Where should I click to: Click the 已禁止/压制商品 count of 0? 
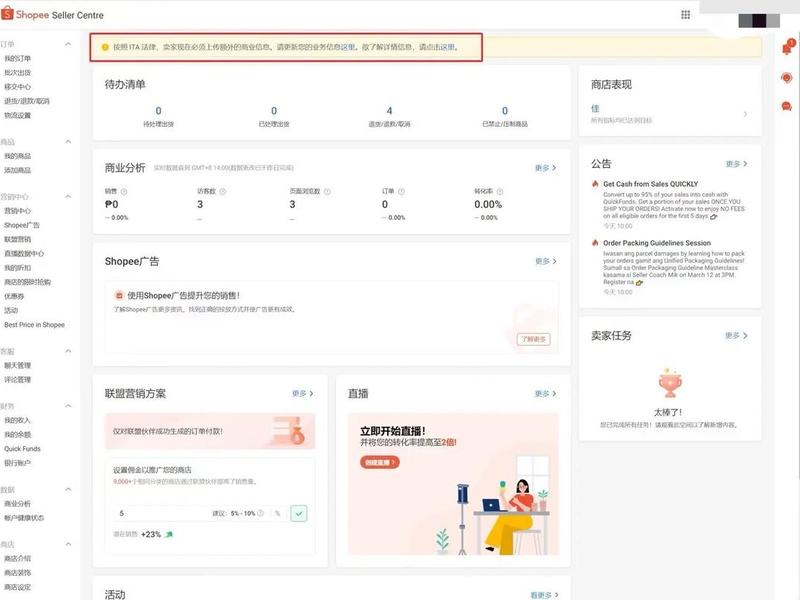pos(505,111)
